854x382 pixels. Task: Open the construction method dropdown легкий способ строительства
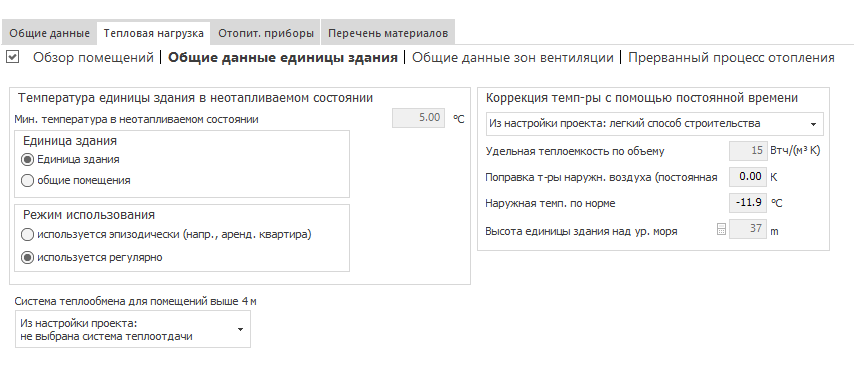(x=655, y=124)
